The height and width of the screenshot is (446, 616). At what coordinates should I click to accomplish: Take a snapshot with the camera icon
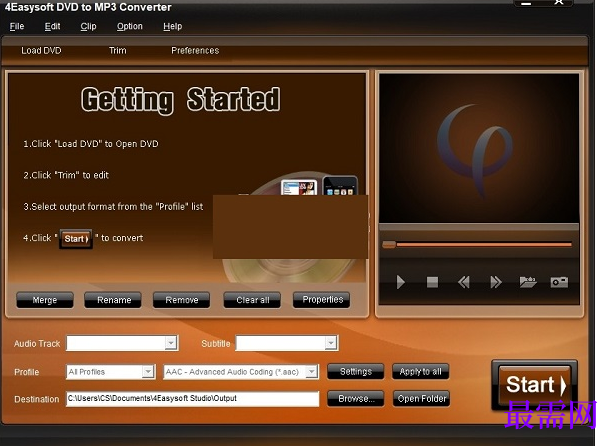click(559, 282)
